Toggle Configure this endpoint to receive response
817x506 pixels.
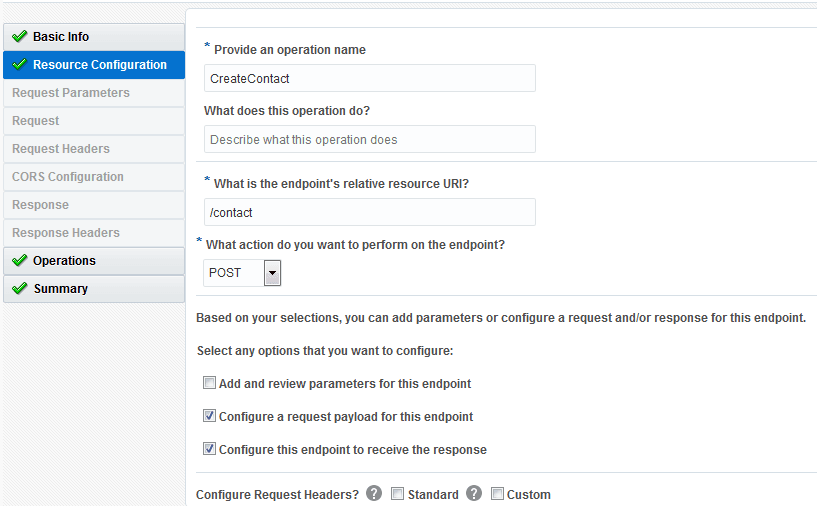209,449
